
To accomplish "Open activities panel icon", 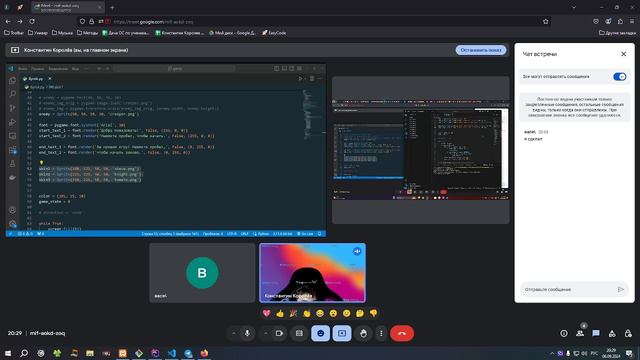I will 612,333.
